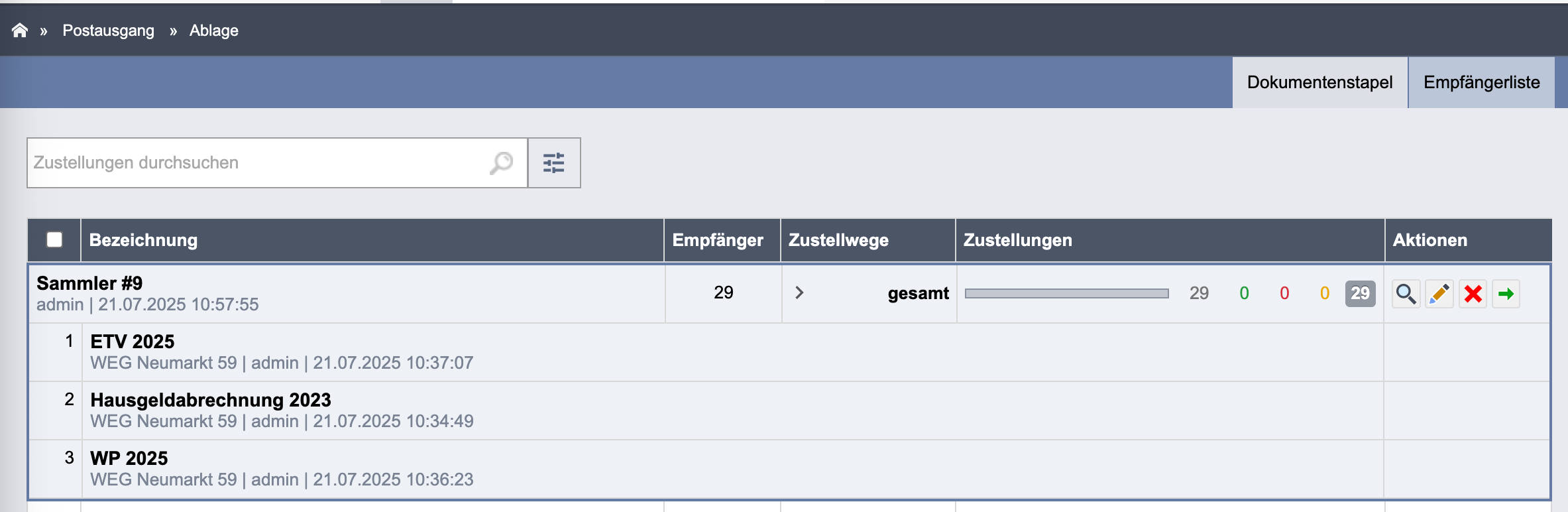Toggle the select-all checkbox in table header
The height and width of the screenshot is (512, 1568).
point(54,239)
